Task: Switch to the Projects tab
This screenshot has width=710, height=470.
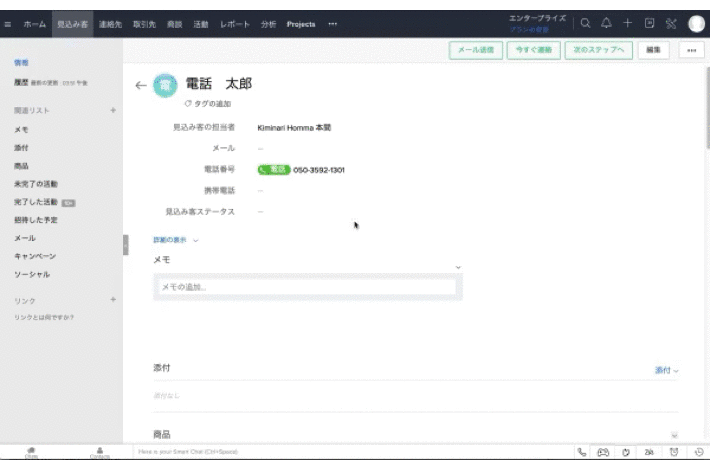Action: click(x=301, y=24)
